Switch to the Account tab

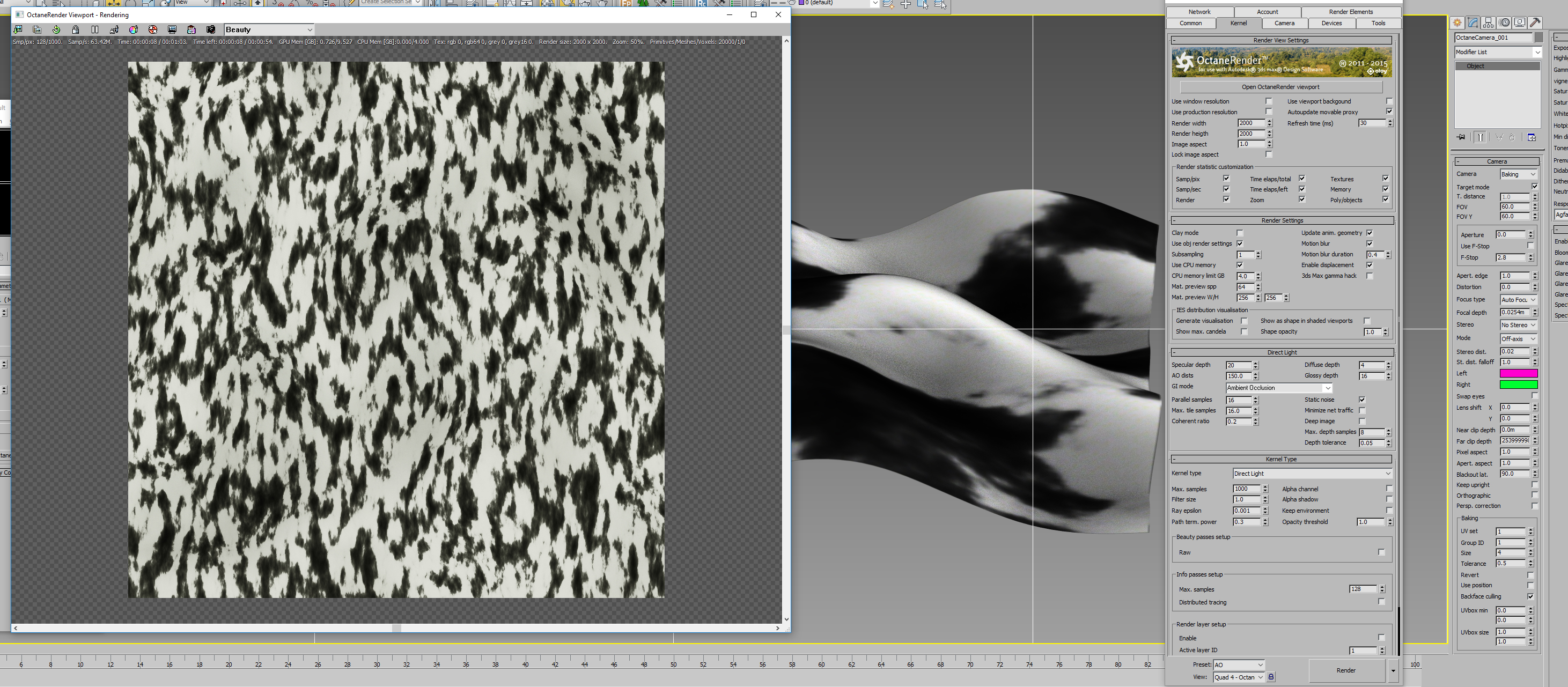pos(1267,12)
